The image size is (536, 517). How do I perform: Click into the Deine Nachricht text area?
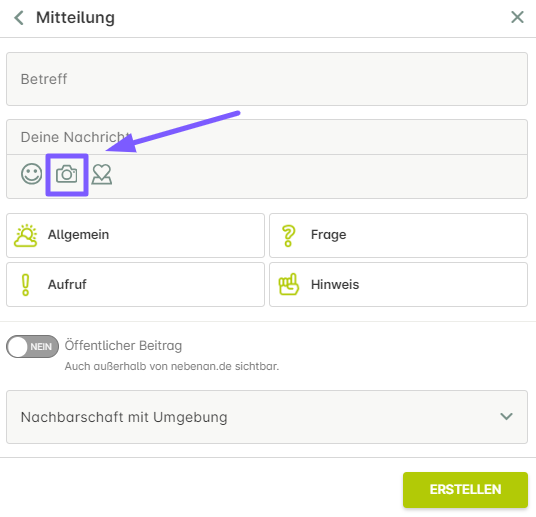point(267,137)
